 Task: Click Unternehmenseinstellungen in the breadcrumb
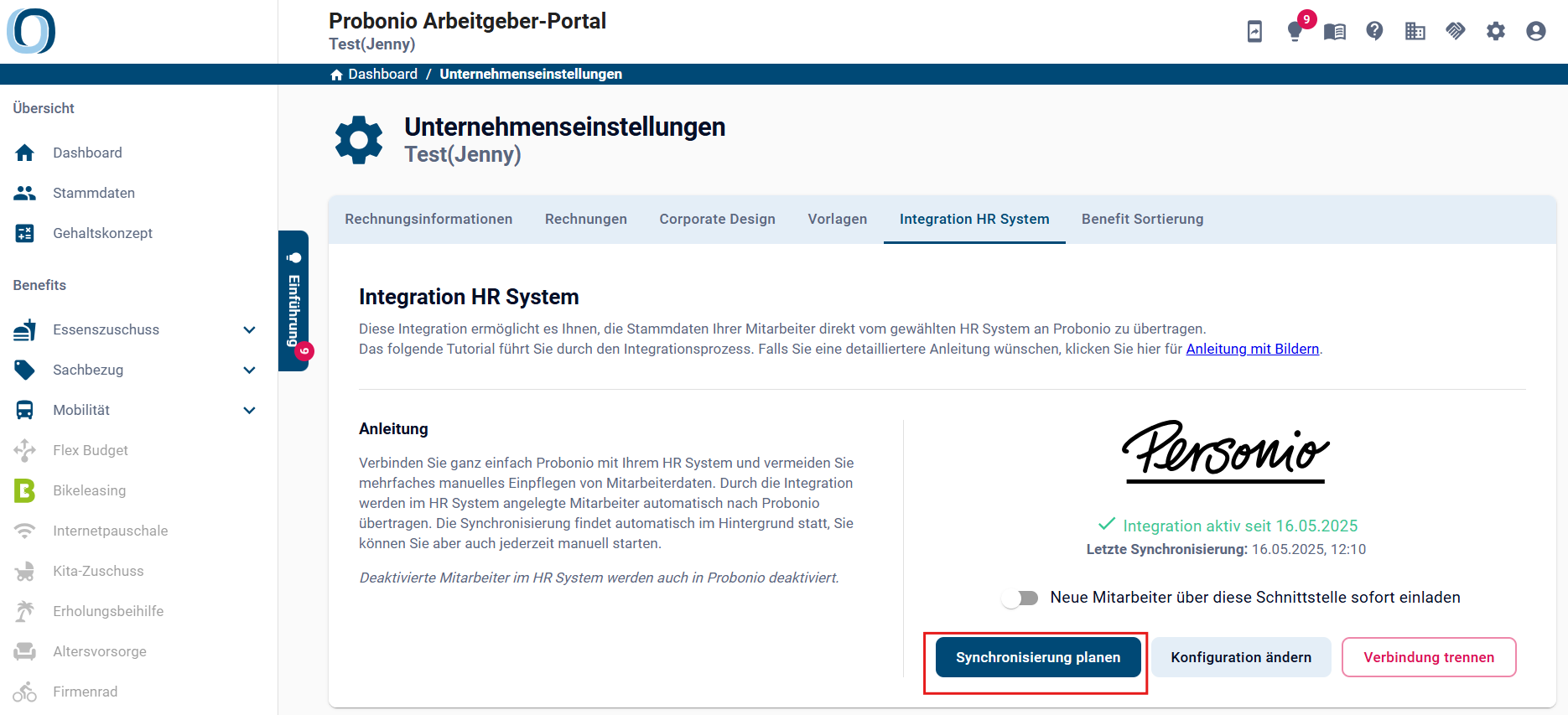(x=531, y=75)
